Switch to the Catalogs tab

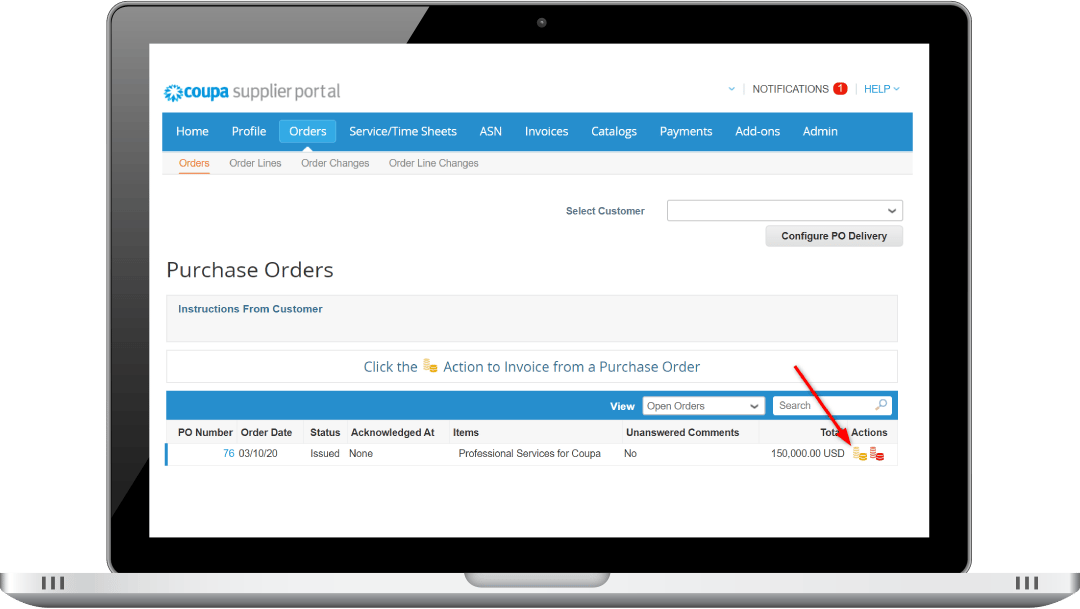(613, 131)
